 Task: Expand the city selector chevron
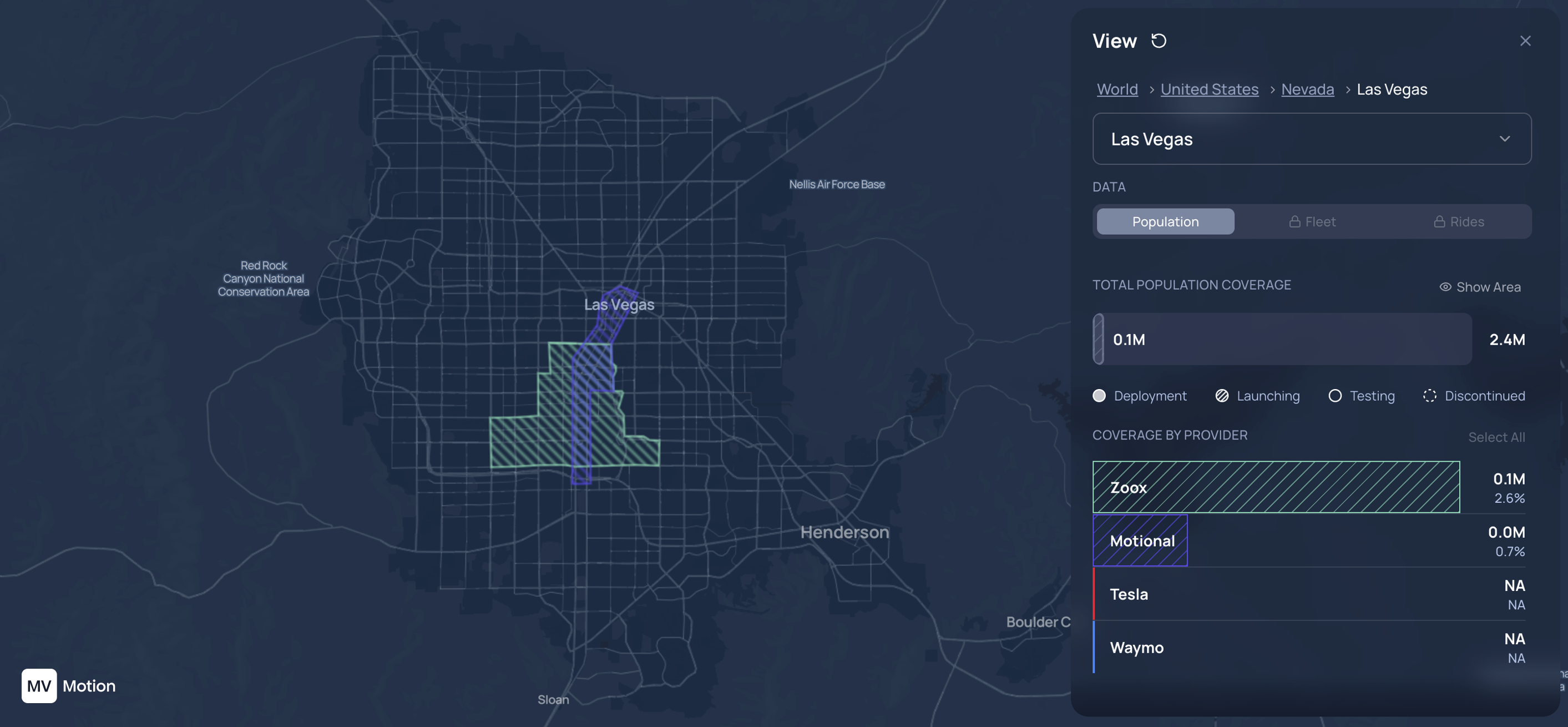tap(1506, 139)
